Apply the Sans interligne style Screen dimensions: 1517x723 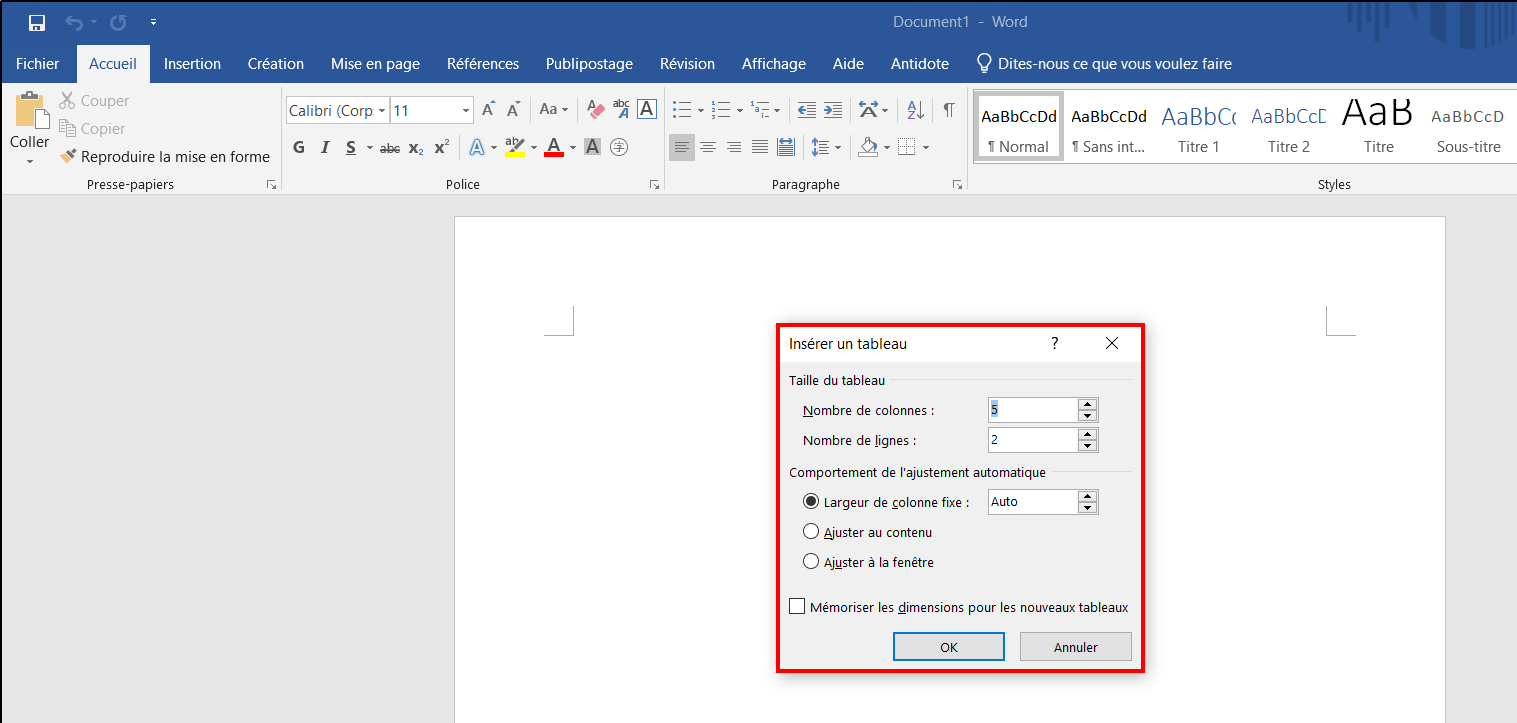tap(1109, 126)
